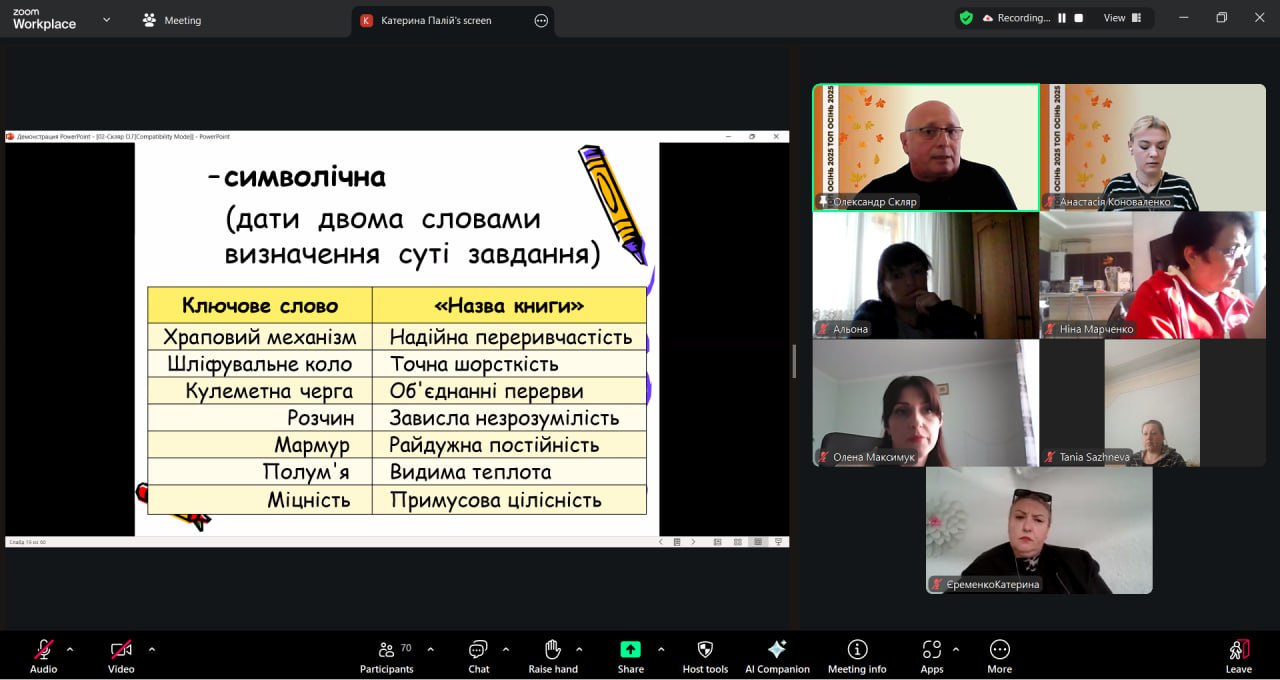Stop the recording

tap(1079, 18)
